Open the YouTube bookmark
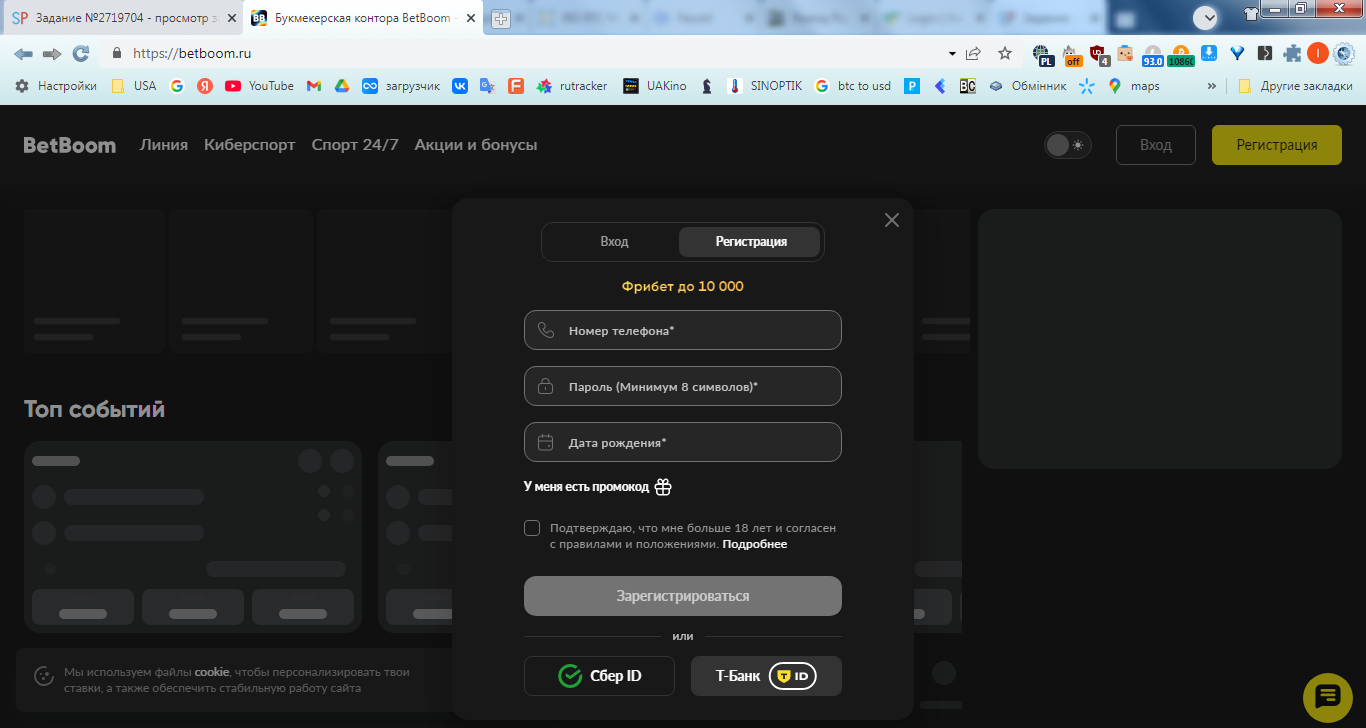 (x=260, y=86)
